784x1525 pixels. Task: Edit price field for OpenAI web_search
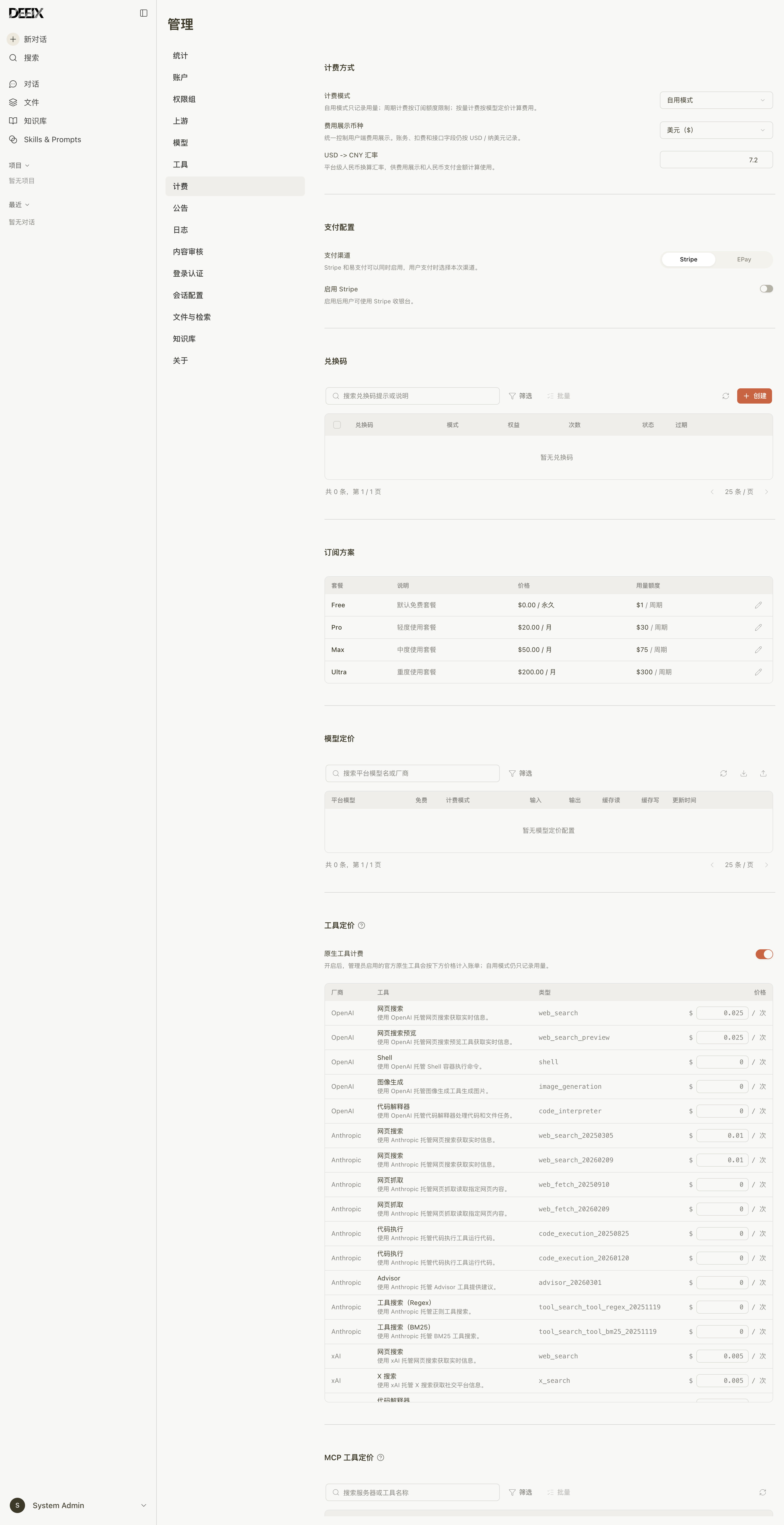[x=722, y=1013]
